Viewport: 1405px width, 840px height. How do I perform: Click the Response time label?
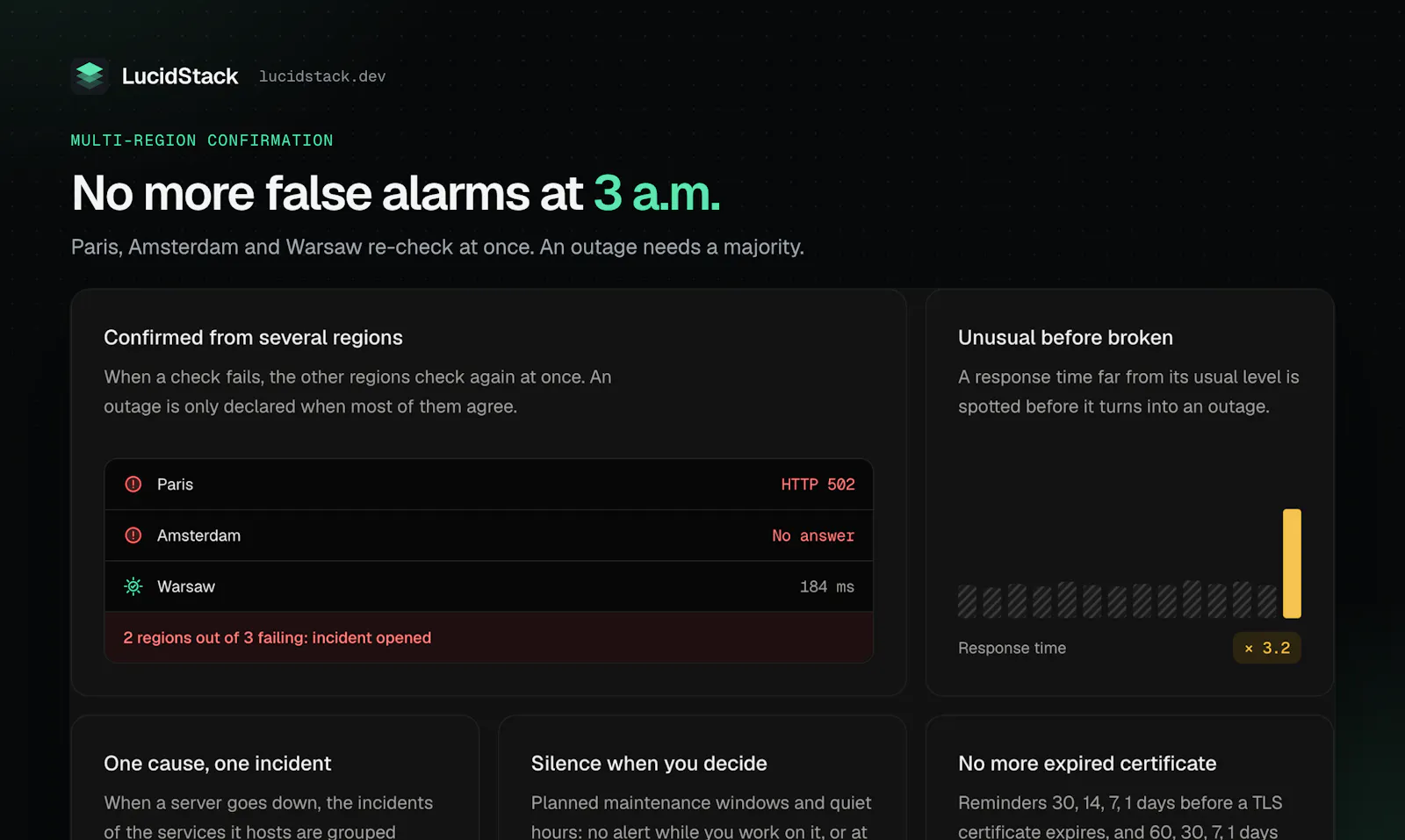click(1012, 648)
